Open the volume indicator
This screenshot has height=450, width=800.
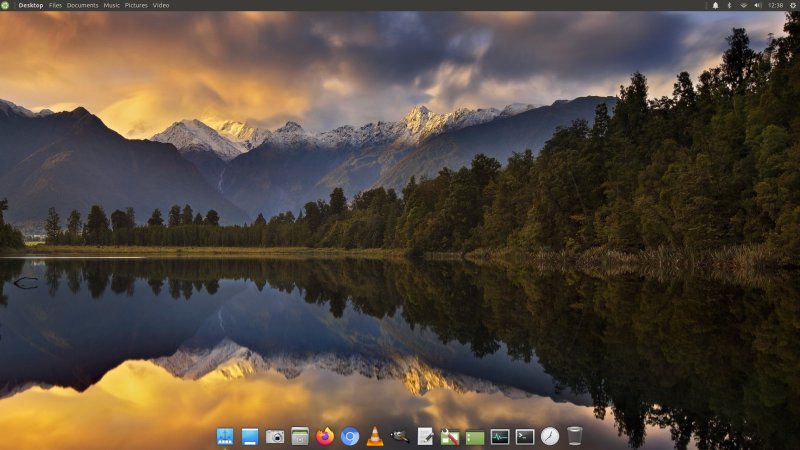757,5
